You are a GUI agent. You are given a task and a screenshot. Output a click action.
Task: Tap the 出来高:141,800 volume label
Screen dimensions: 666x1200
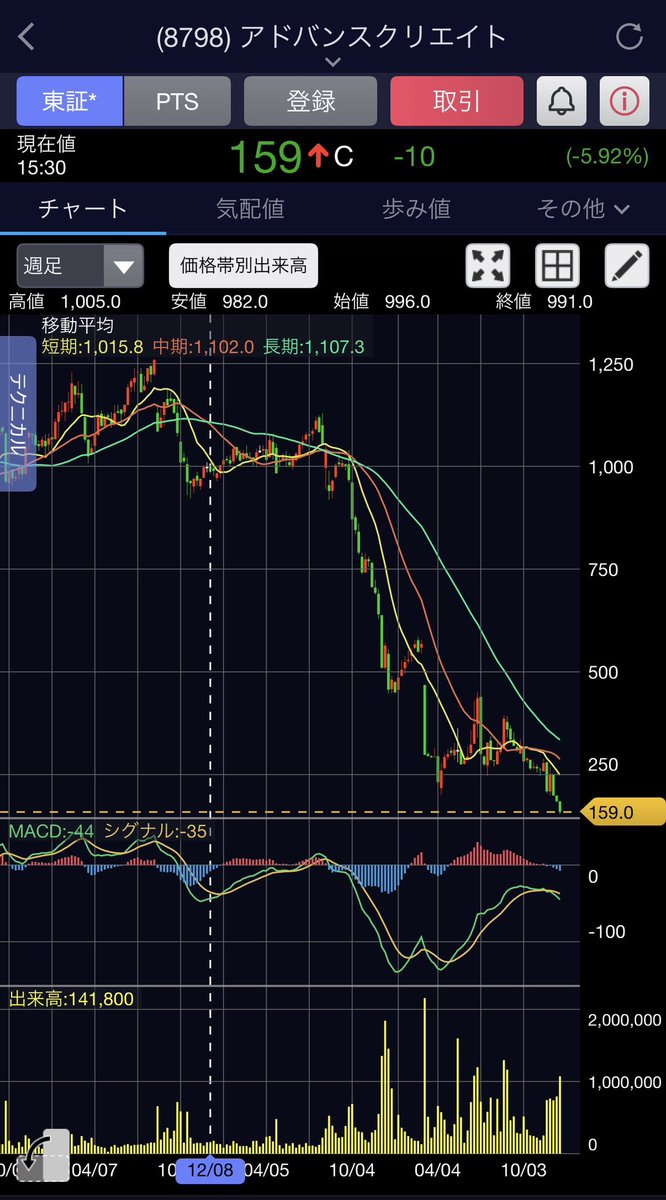(x=71, y=999)
